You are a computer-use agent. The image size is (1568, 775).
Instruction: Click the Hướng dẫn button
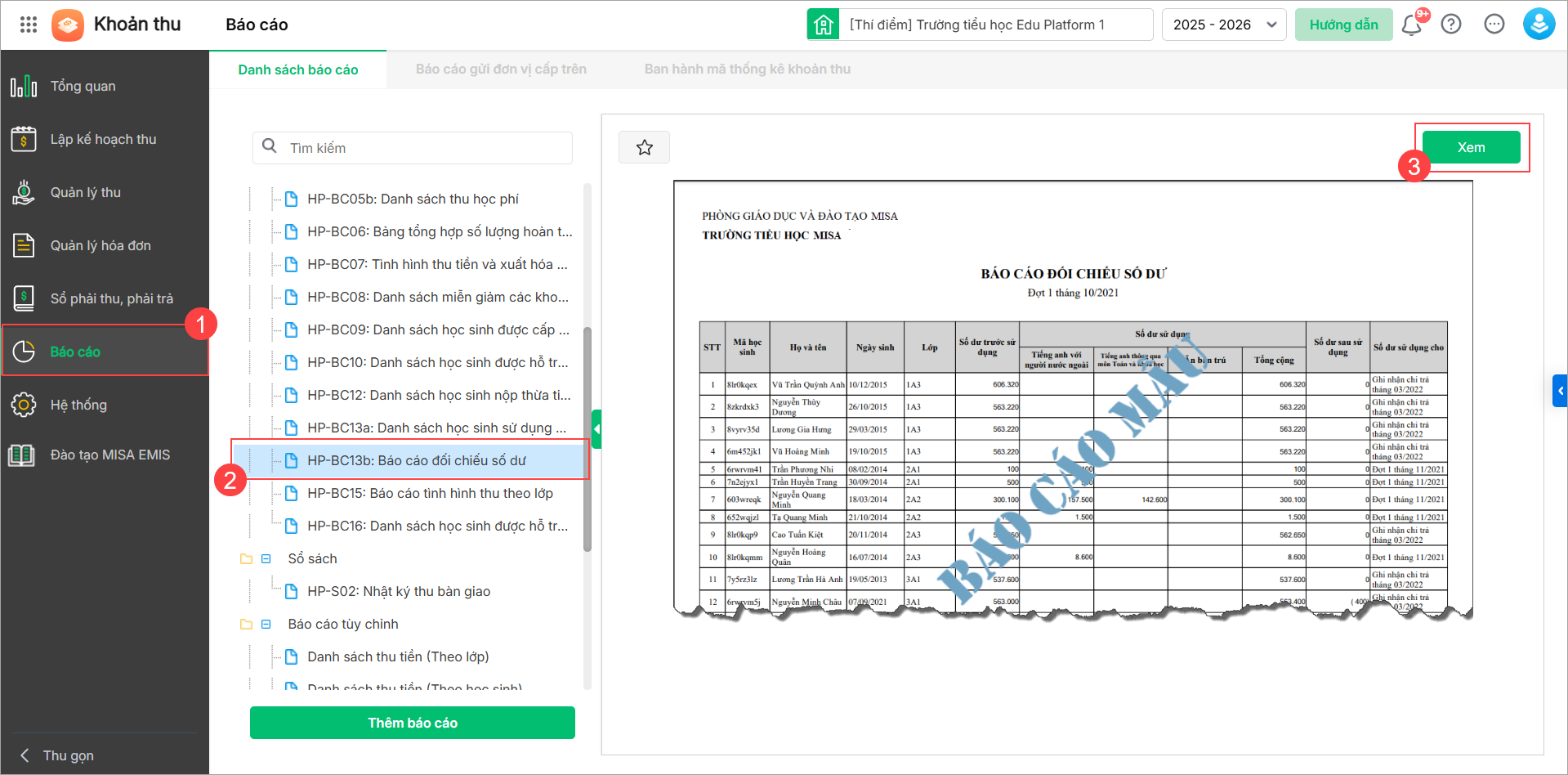[x=1344, y=25]
